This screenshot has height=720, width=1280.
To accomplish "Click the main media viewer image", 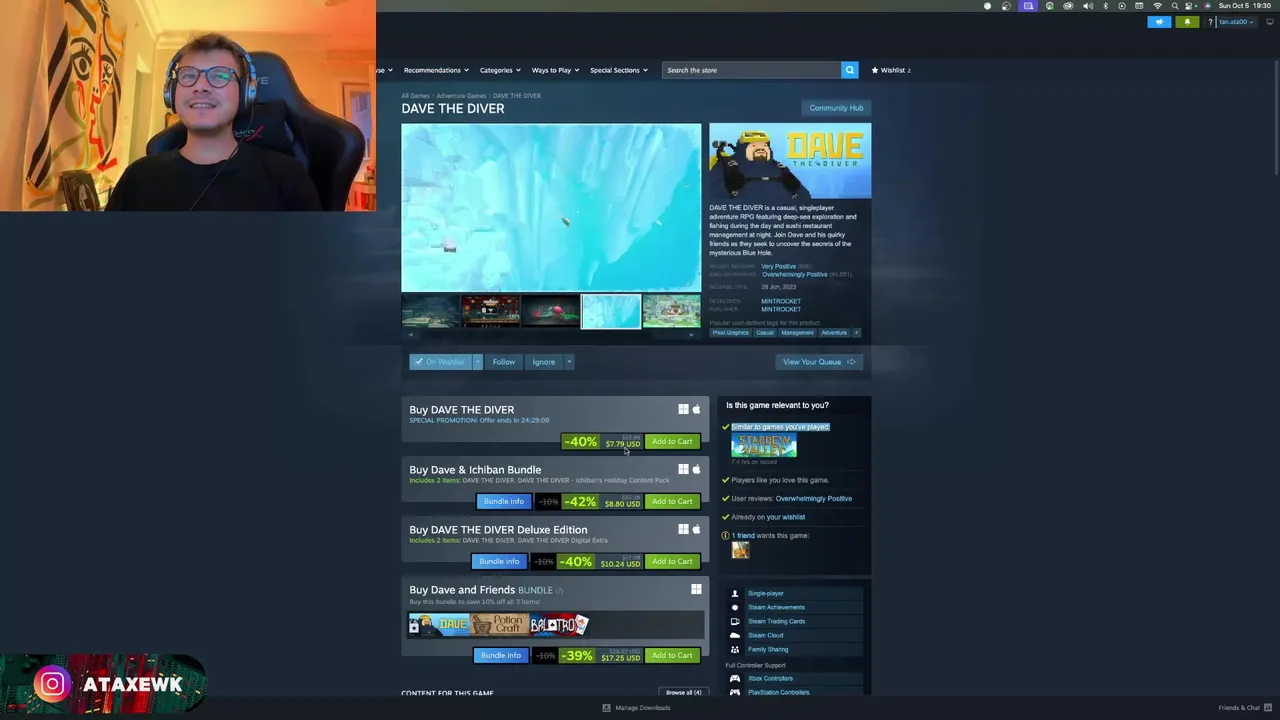I will pyautogui.click(x=551, y=208).
